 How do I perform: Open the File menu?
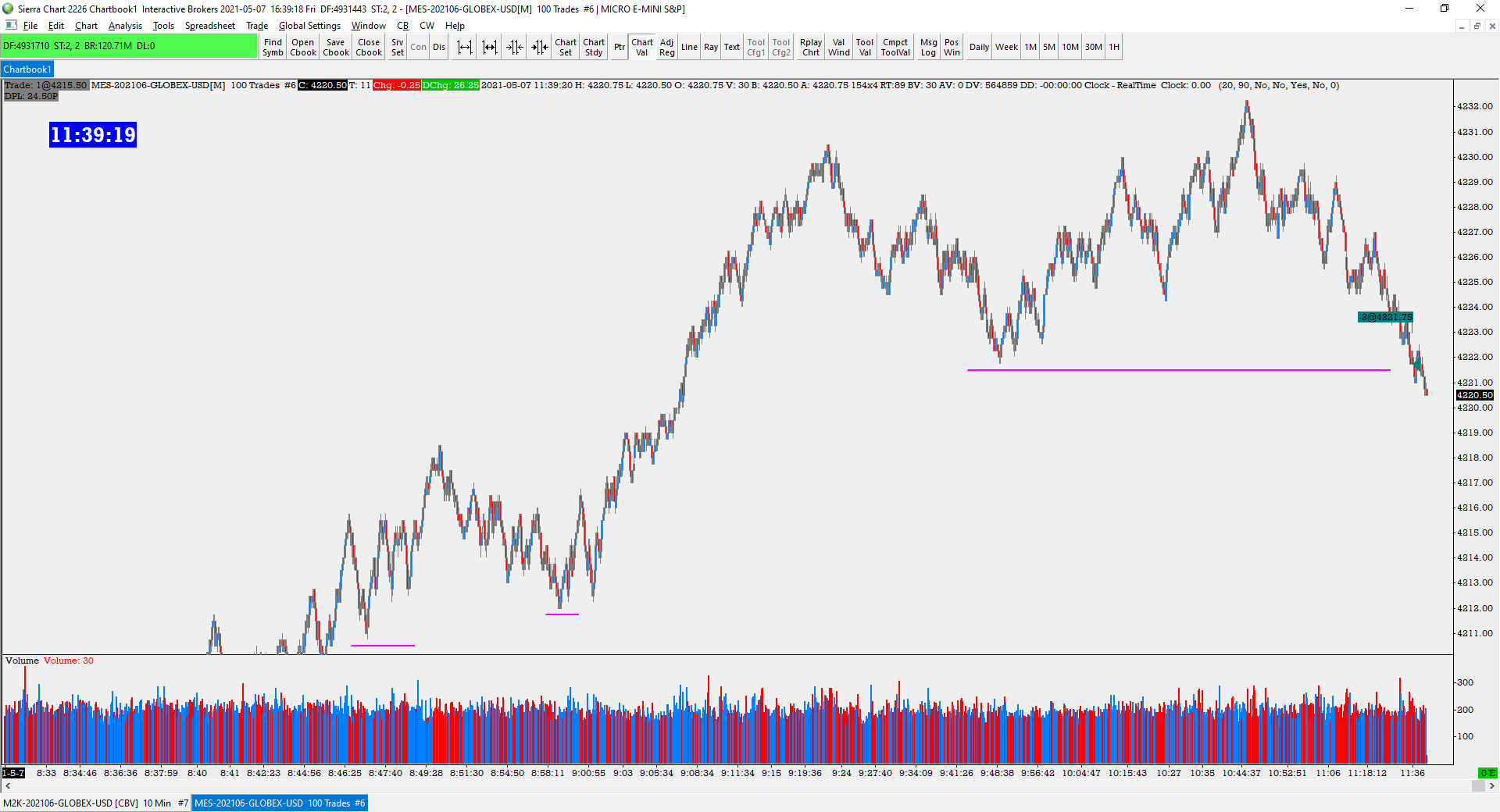(x=30, y=26)
